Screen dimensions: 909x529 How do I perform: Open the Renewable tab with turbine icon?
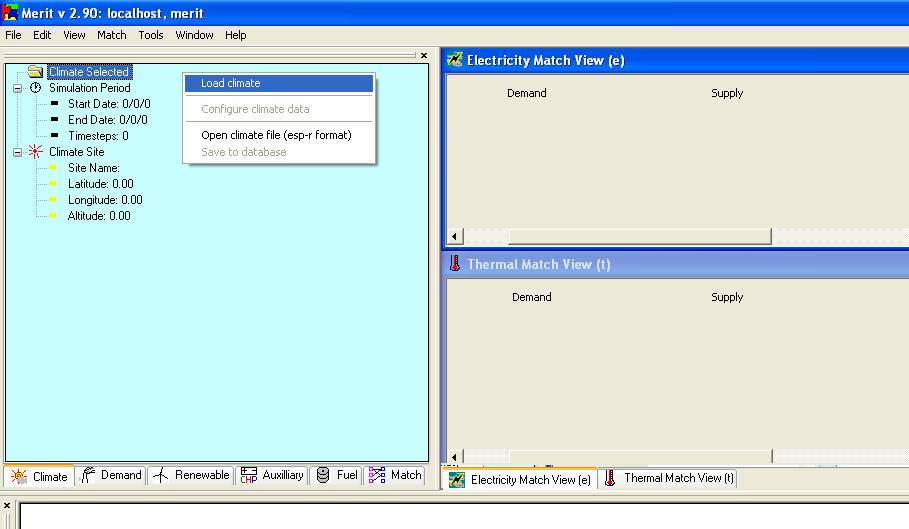[190, 476]
